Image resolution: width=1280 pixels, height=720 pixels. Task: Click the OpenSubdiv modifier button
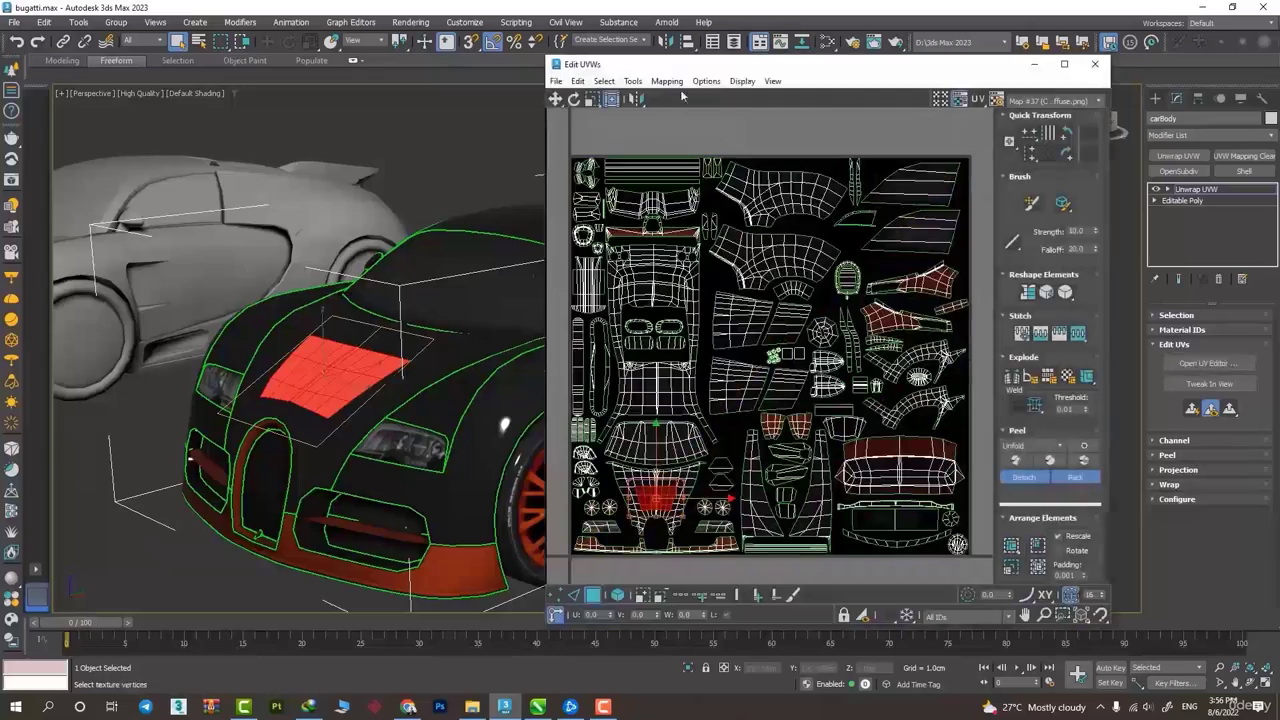coord(1178,171)
